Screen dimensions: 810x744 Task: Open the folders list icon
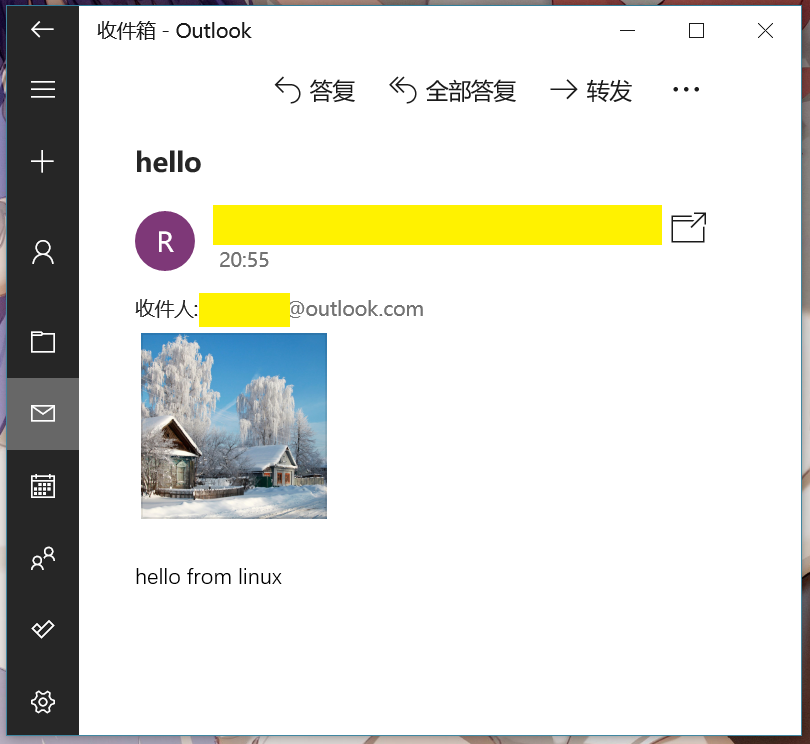pos(42,341)
